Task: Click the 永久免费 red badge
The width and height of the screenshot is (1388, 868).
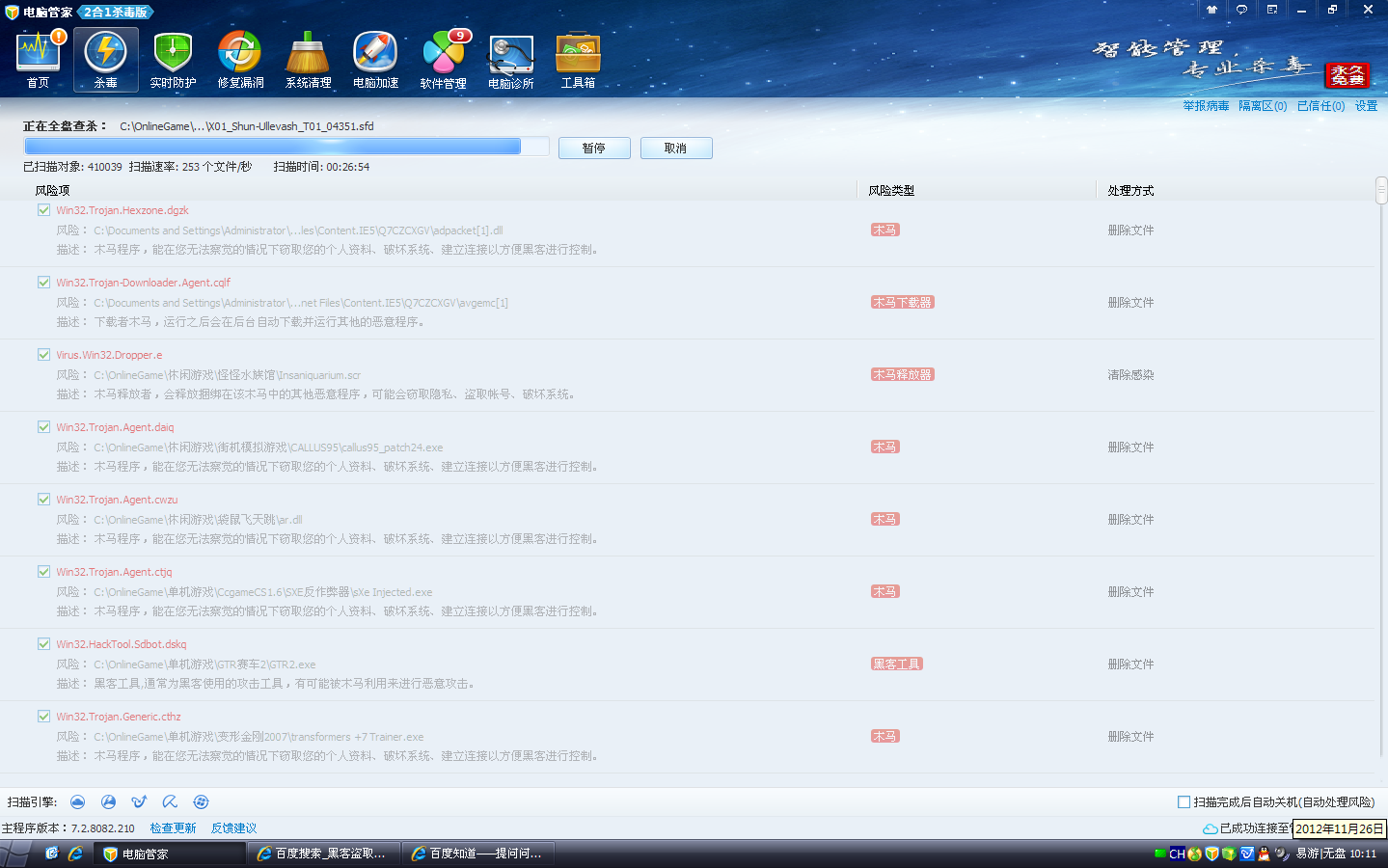Action: tap(1347, 75)
